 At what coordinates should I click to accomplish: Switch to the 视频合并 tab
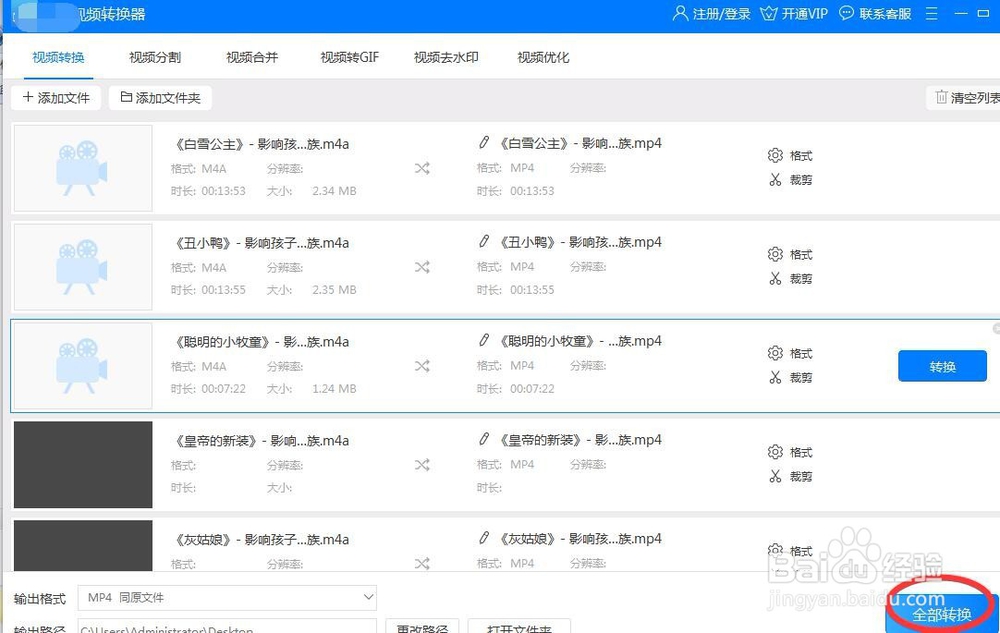click(251, 57)
